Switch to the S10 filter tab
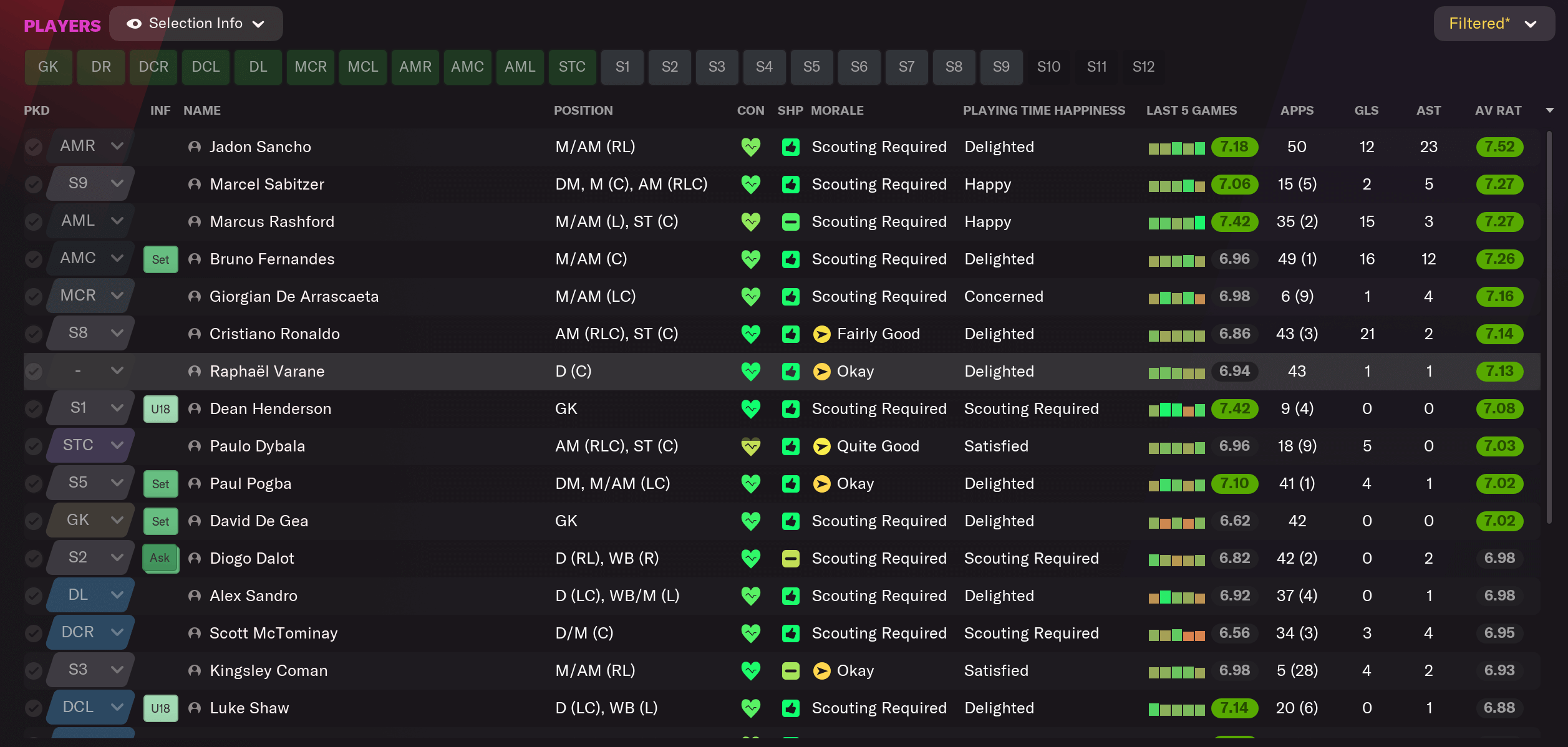Image resolution: width=1568 pixels, height=747 pixels. pos(1048,67)
